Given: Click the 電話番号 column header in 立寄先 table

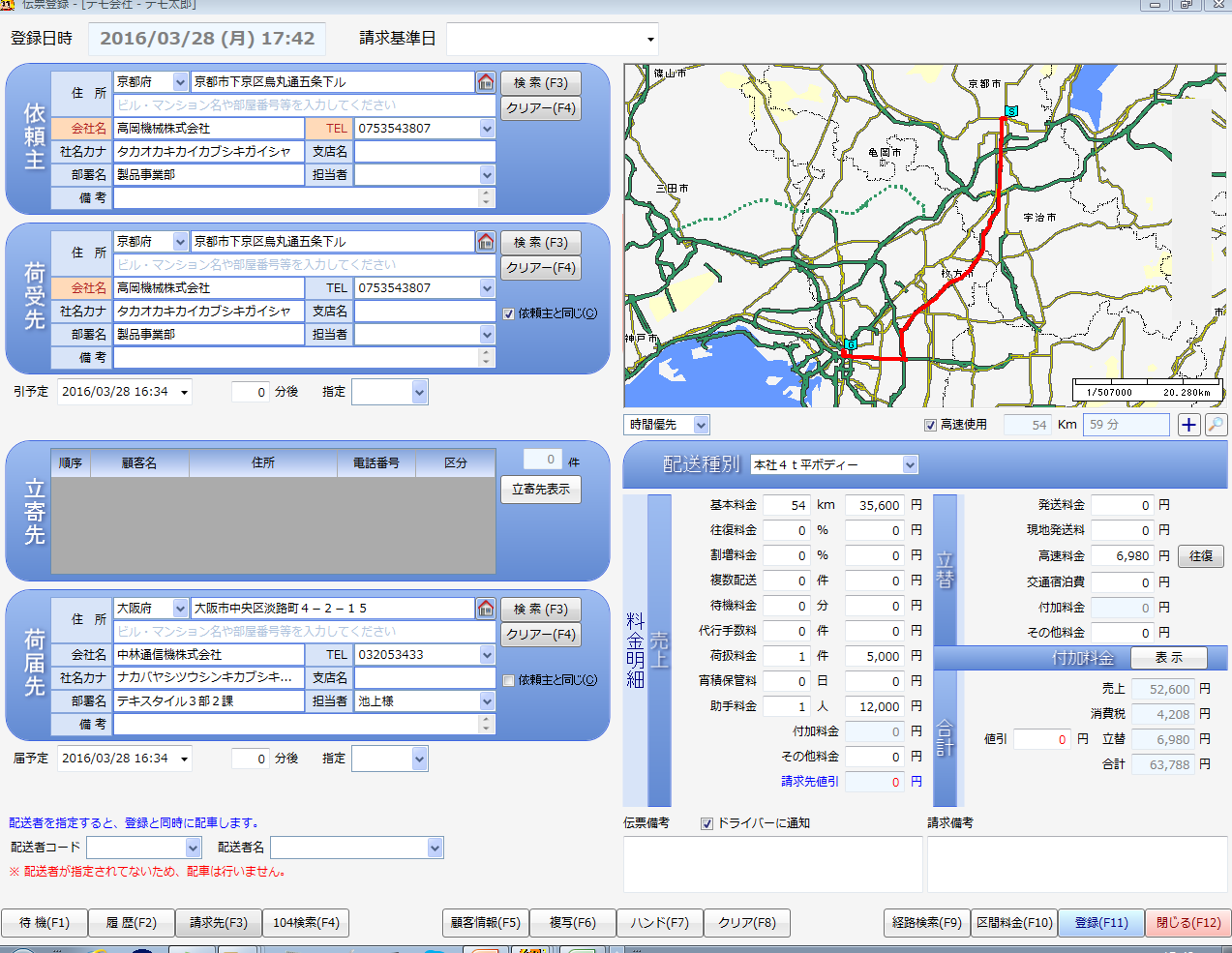Looking at the screenshot, I should (x=376, y=463).
